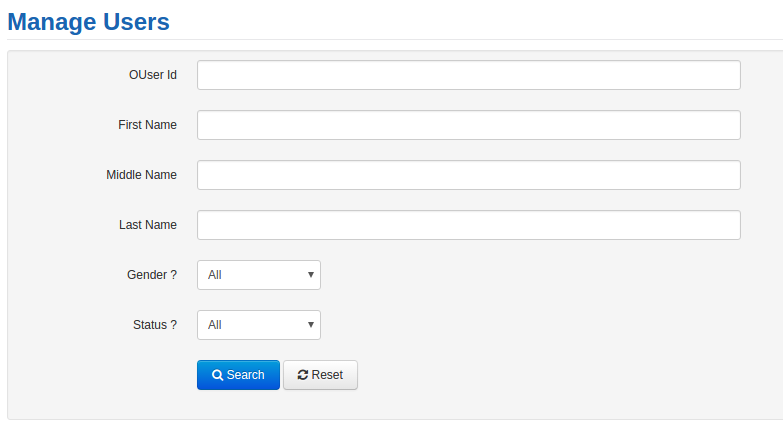Open the Status dropdown
Viewport: 783px width, 428px height.
click(259, 325)
